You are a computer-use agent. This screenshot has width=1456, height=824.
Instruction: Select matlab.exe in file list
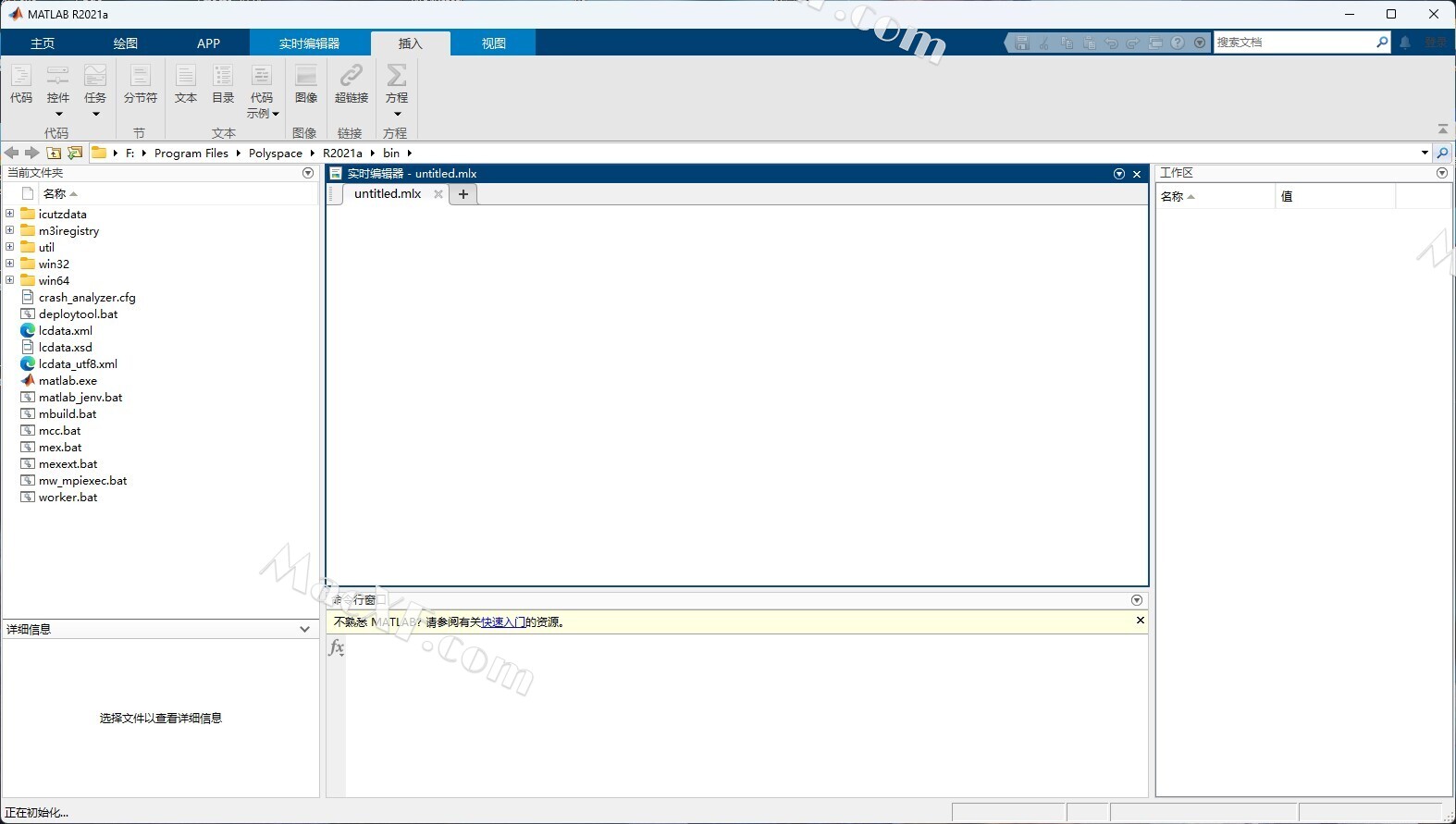click(68, 381)
